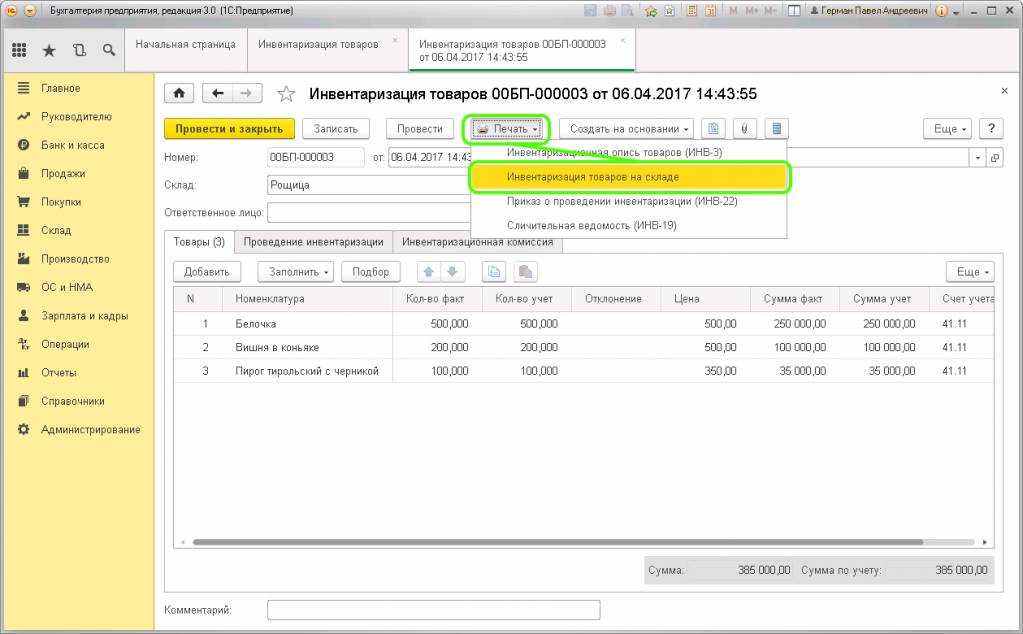The width and height of the screenshot is (1023, 634).
Task: Click into the Комментарий input field
Action: [433, 610]
